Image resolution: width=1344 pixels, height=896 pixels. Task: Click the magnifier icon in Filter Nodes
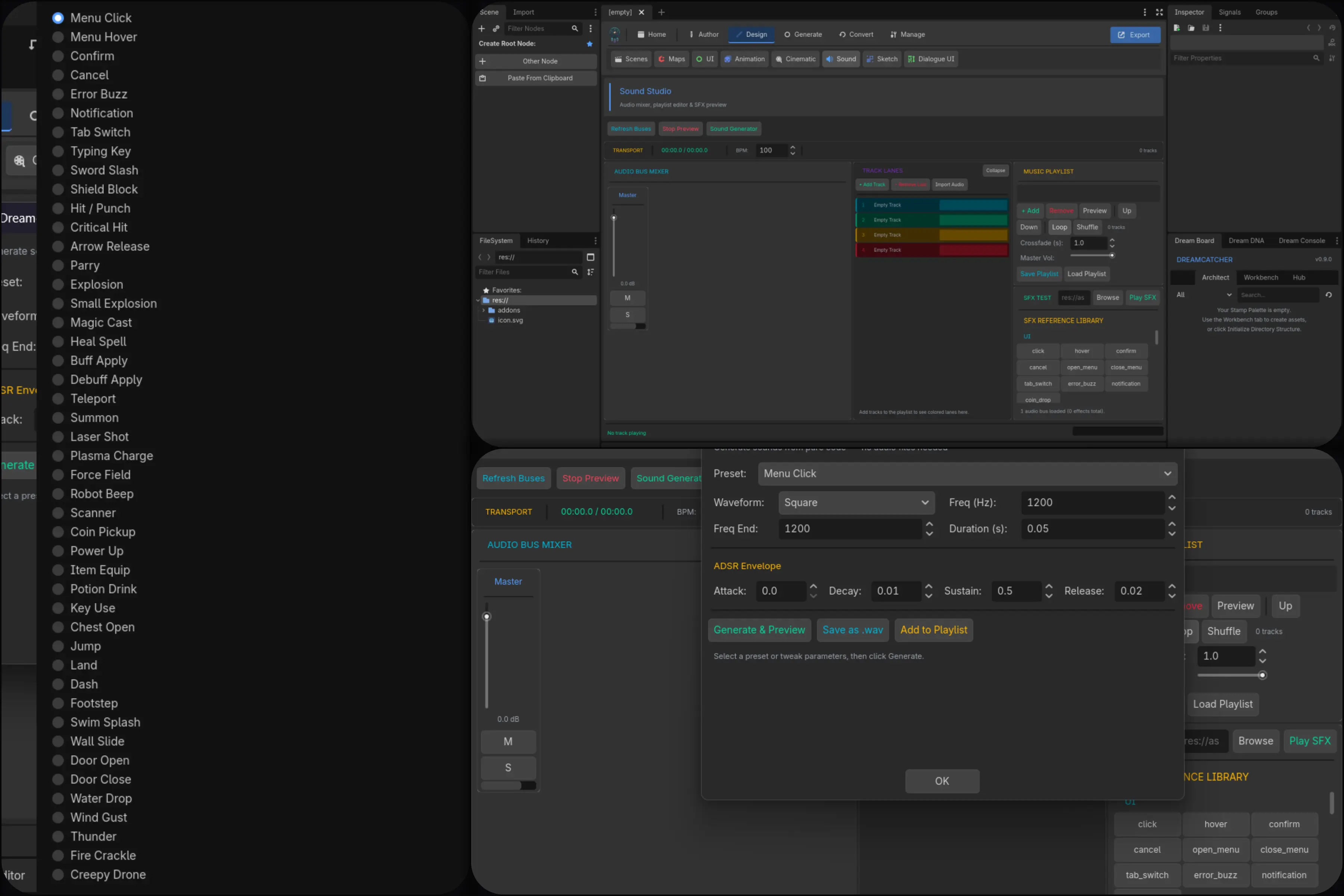click(x=575, y=29)
